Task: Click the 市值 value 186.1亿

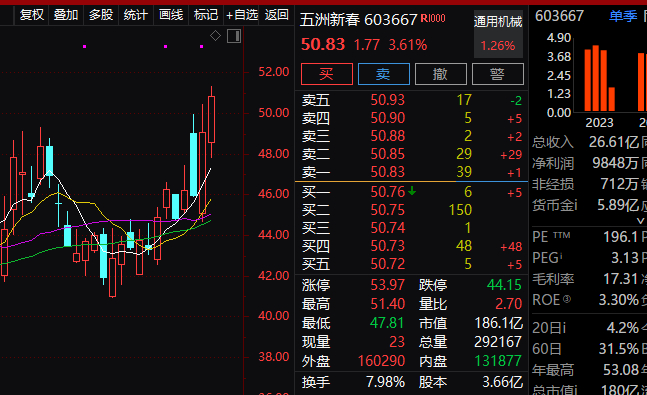Action: [498, 323]
